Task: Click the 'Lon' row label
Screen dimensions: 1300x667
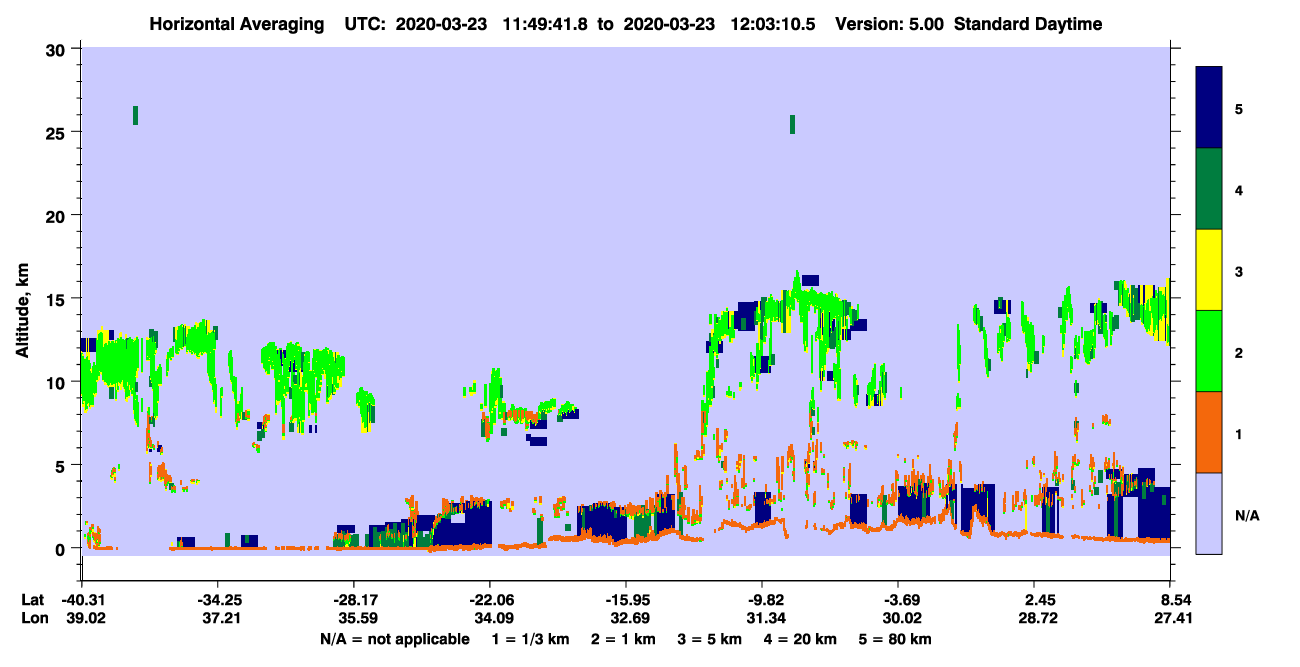Action: (x=33, y=619)
